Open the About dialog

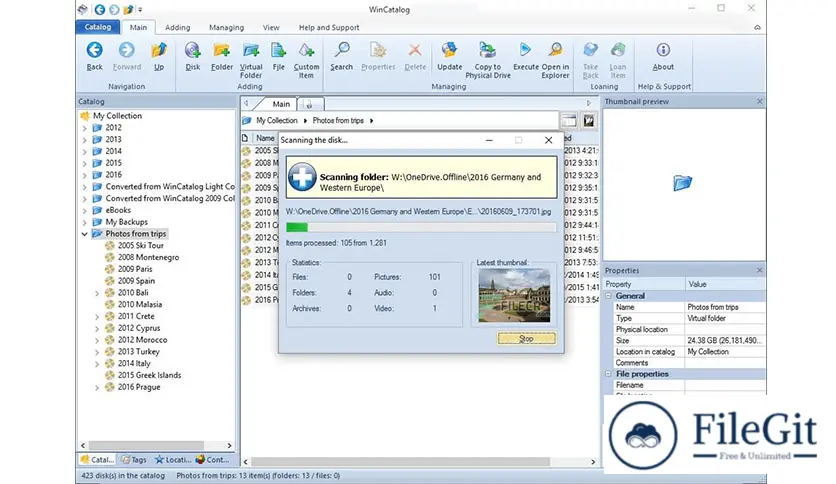663,56
